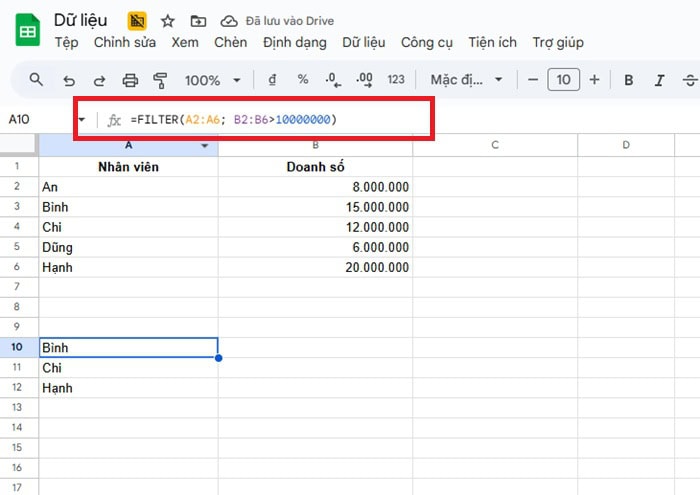700x495 pixels.
Task: Open the font family Mặc định dropdown
Action: click(x=467, y=80)
